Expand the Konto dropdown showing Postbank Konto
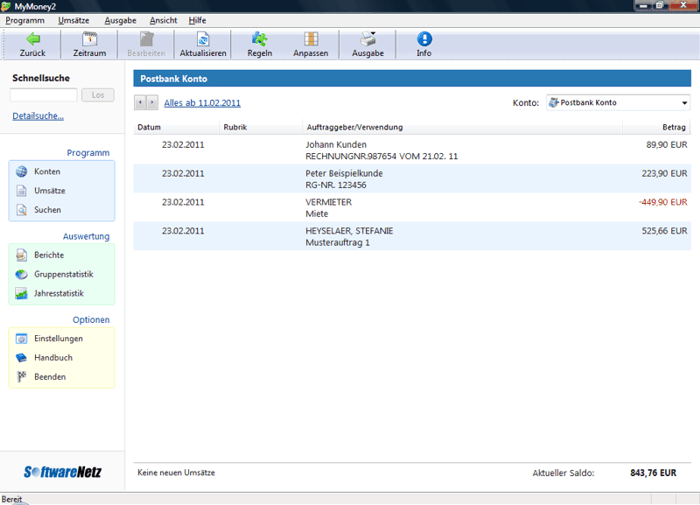The width and height of the screenshot is (700, 505). point(618,103)
